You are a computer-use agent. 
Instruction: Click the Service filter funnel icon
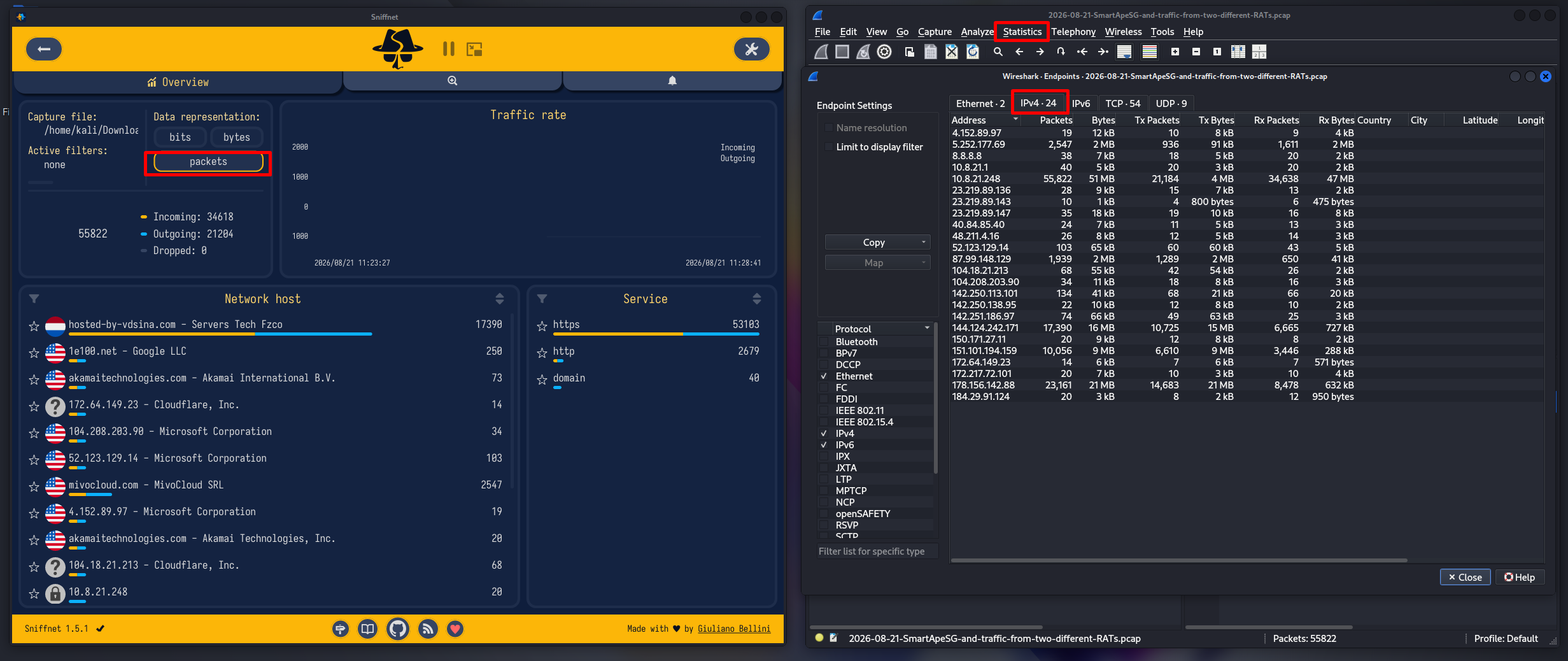click(x=542, y=299)
